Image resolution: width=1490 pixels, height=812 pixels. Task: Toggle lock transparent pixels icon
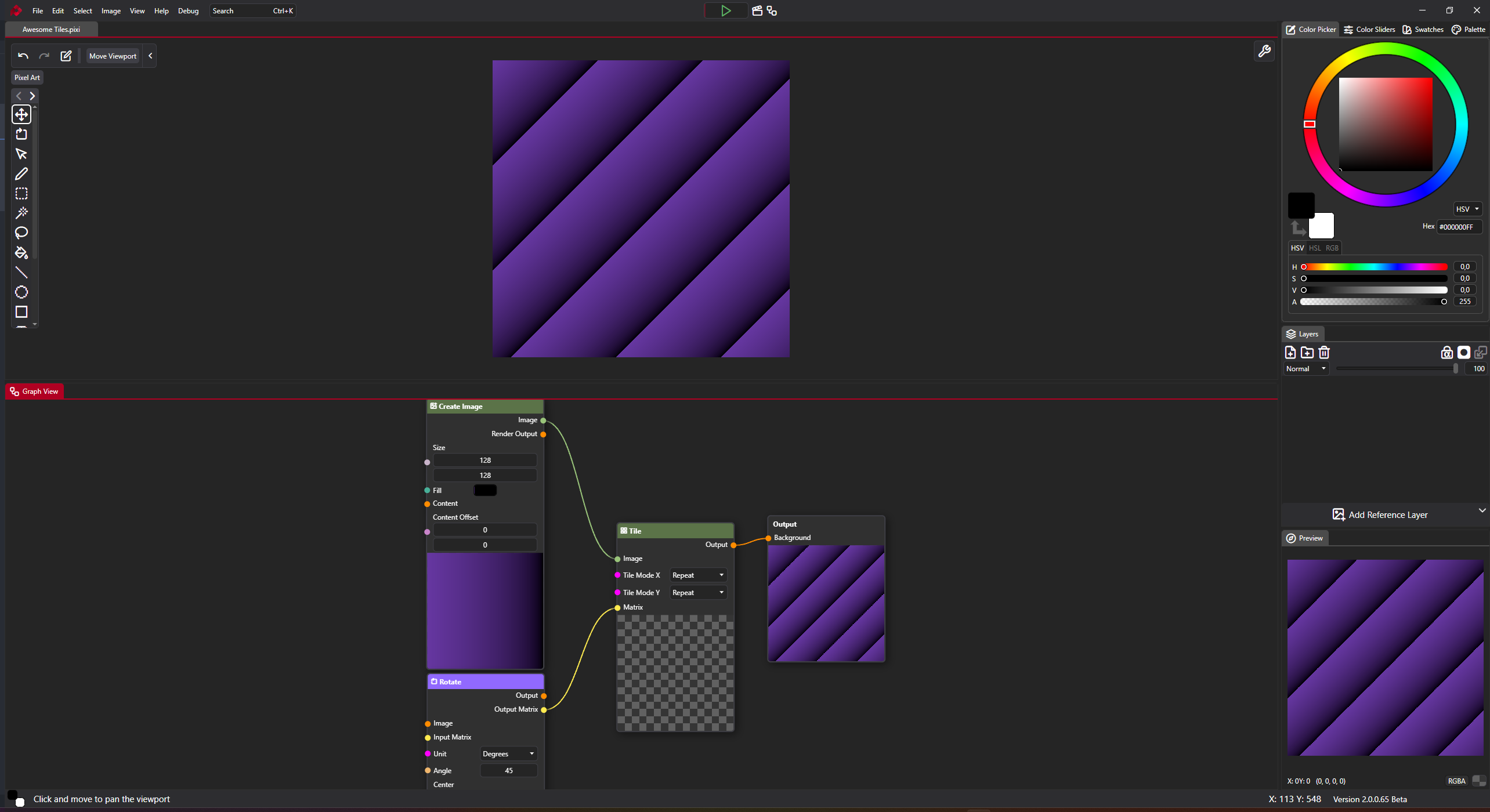click(1446, 352)
